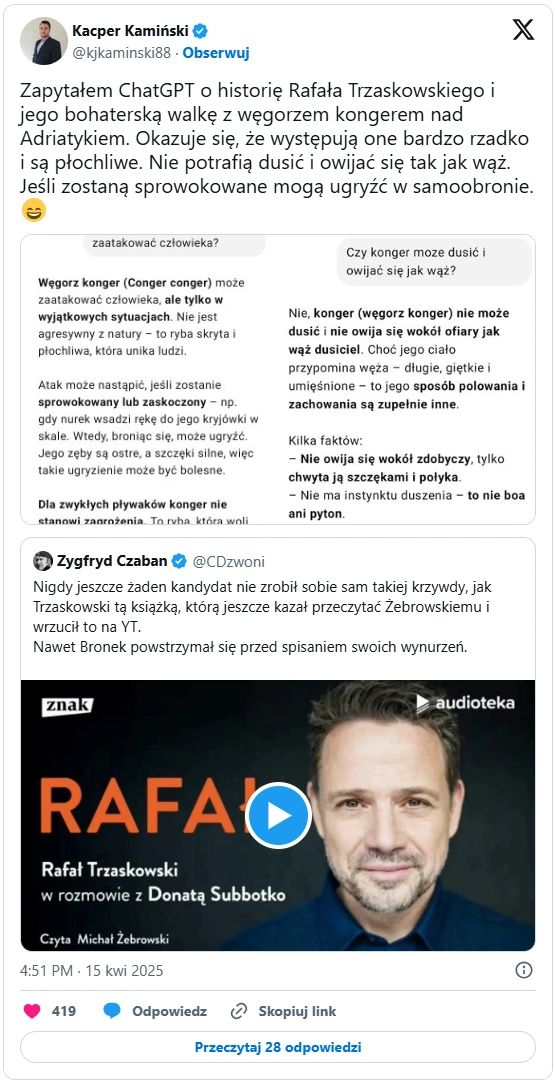Open the left ChatGPT screenshot about węgorz konger
The height and width of the screenshot is (1087, 555).
tap(149, 379)
